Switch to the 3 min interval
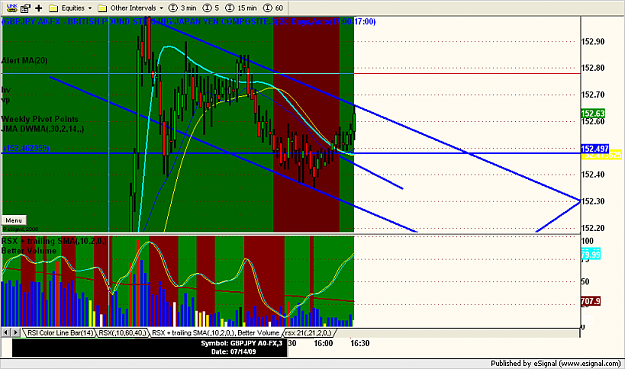Viewport: 625px width, 369px height. coord(183,8)
